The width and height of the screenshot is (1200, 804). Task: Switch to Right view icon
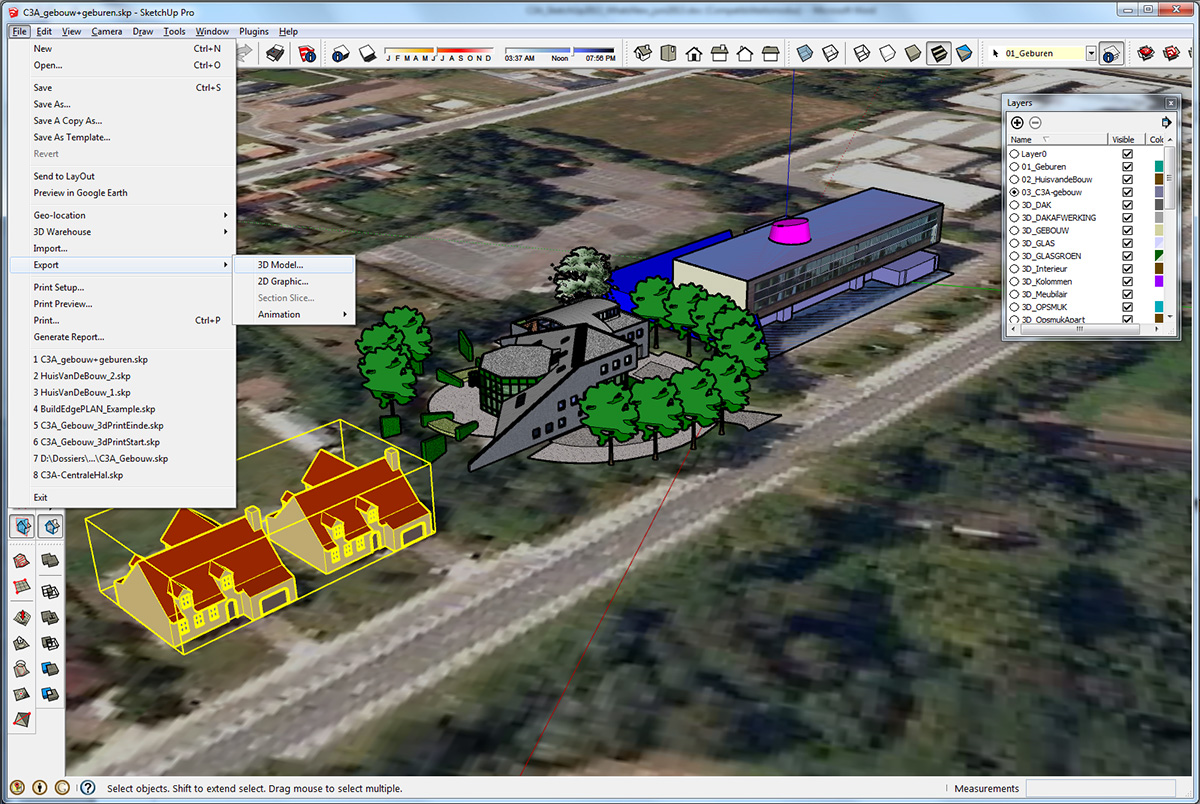tap(719, 53)
